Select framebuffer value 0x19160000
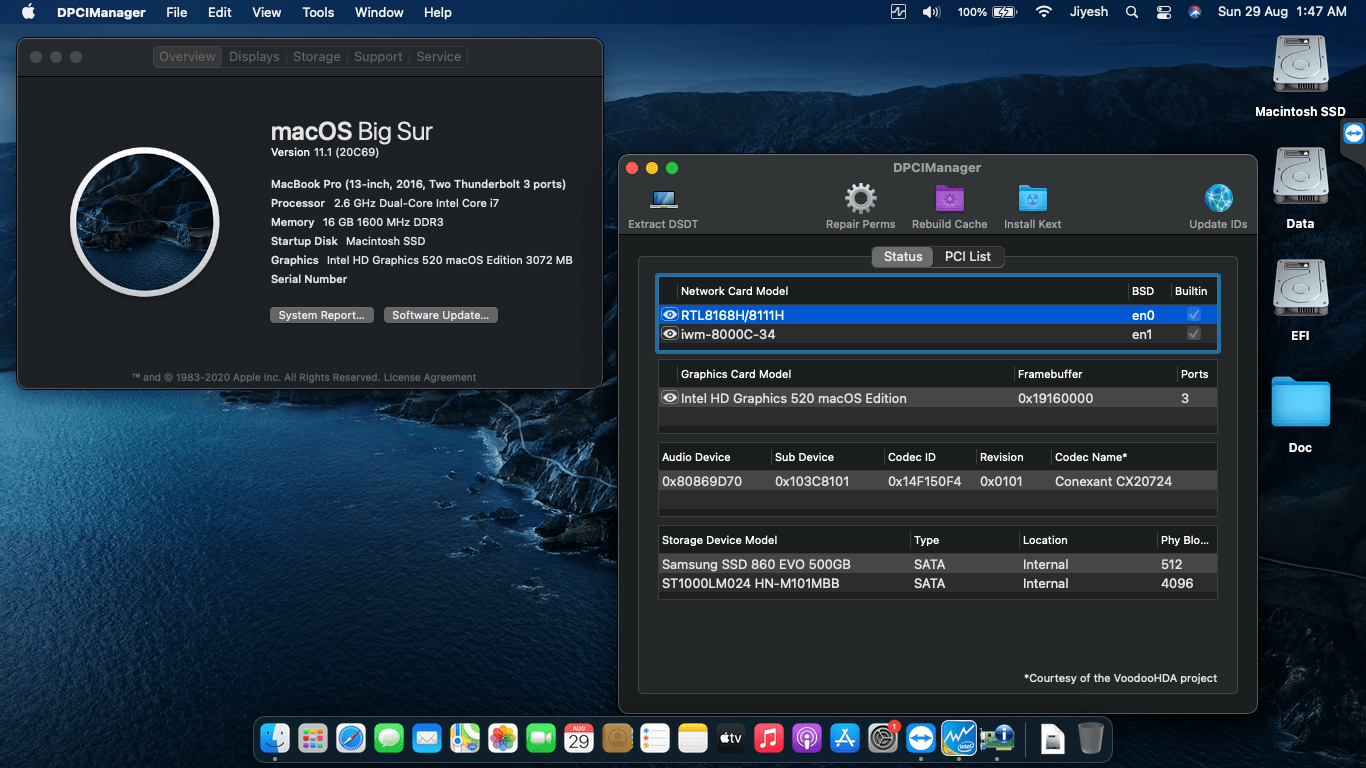Viewport: 1366px width, 768px height. coord(1055,398)
